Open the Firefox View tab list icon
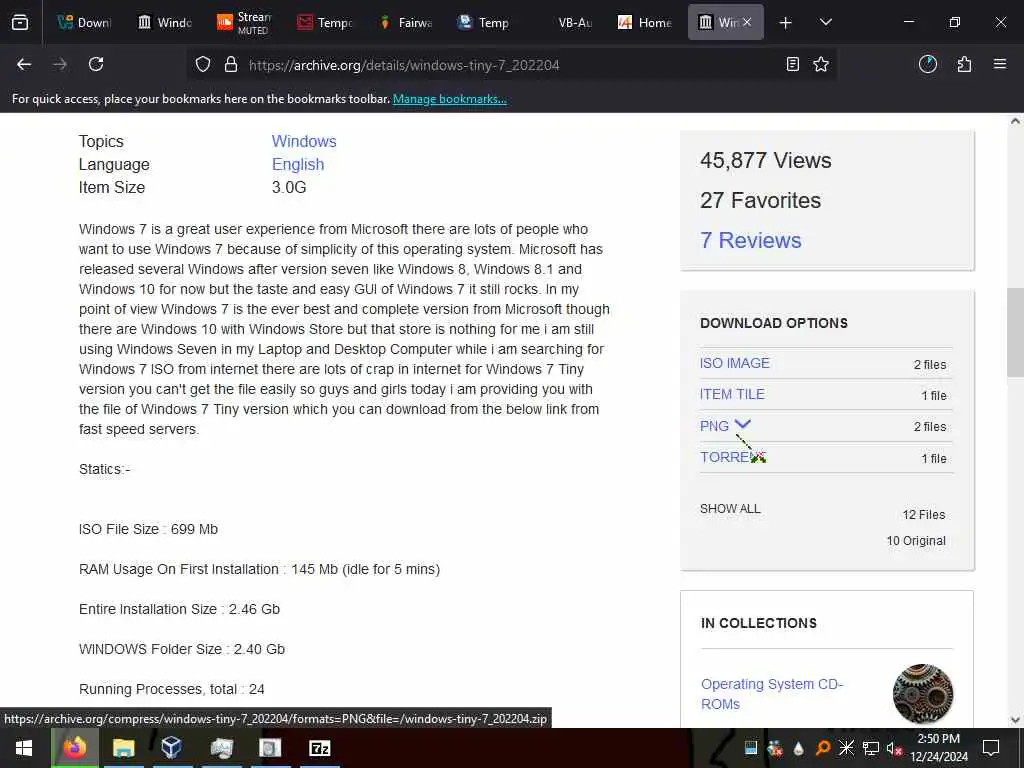 click(20, 23)
